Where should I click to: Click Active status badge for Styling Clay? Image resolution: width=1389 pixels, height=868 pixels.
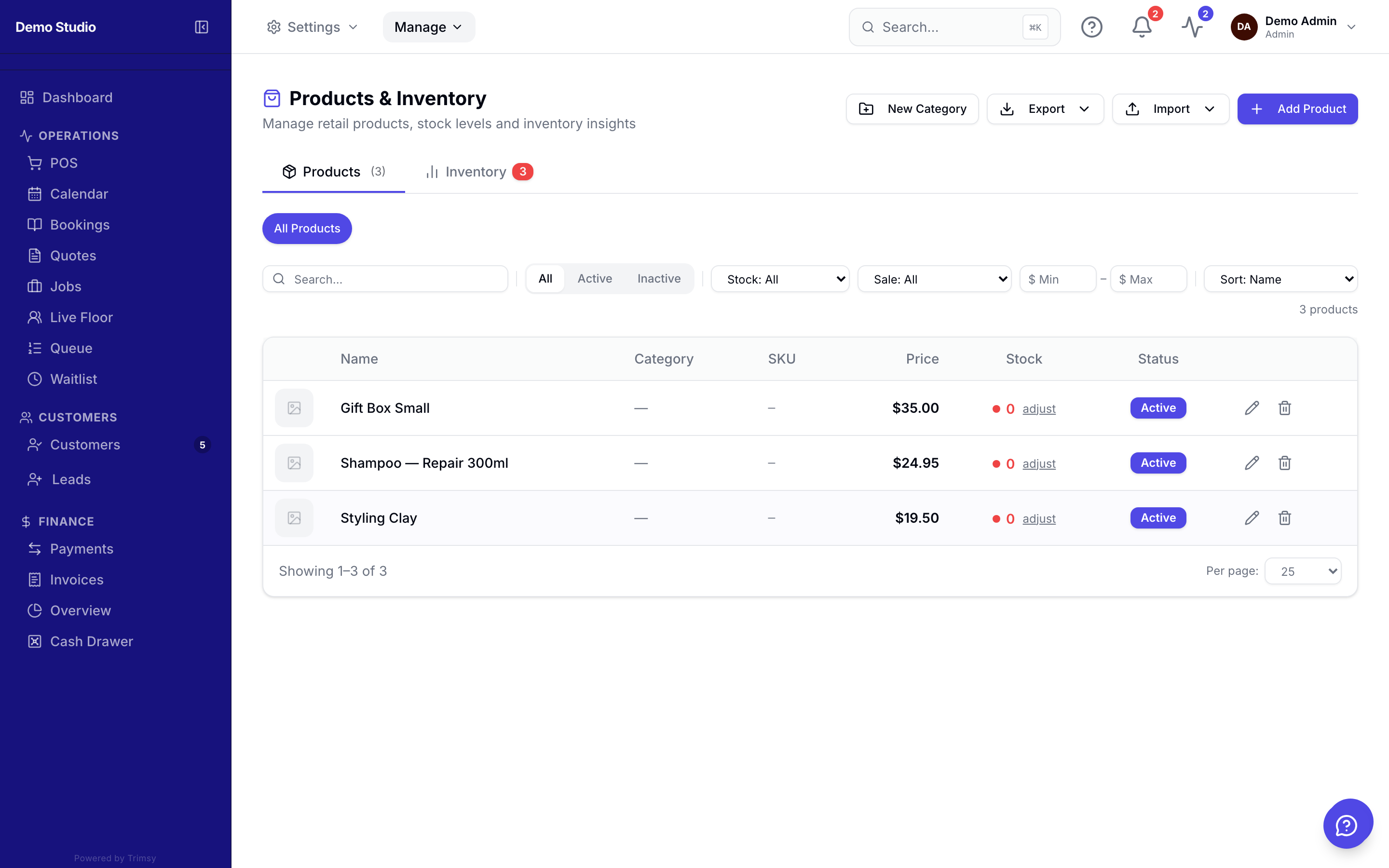point(1157,518)
